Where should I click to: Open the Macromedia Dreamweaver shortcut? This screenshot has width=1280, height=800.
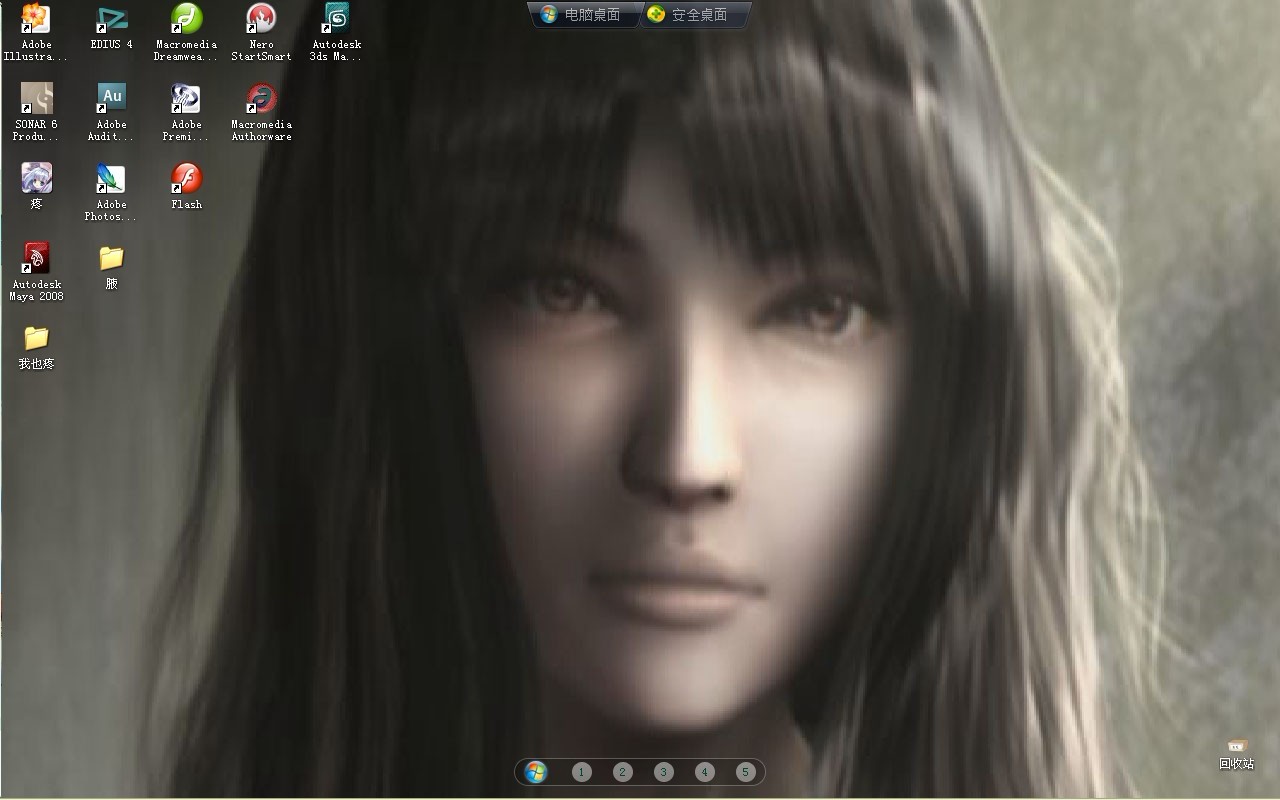186,20
